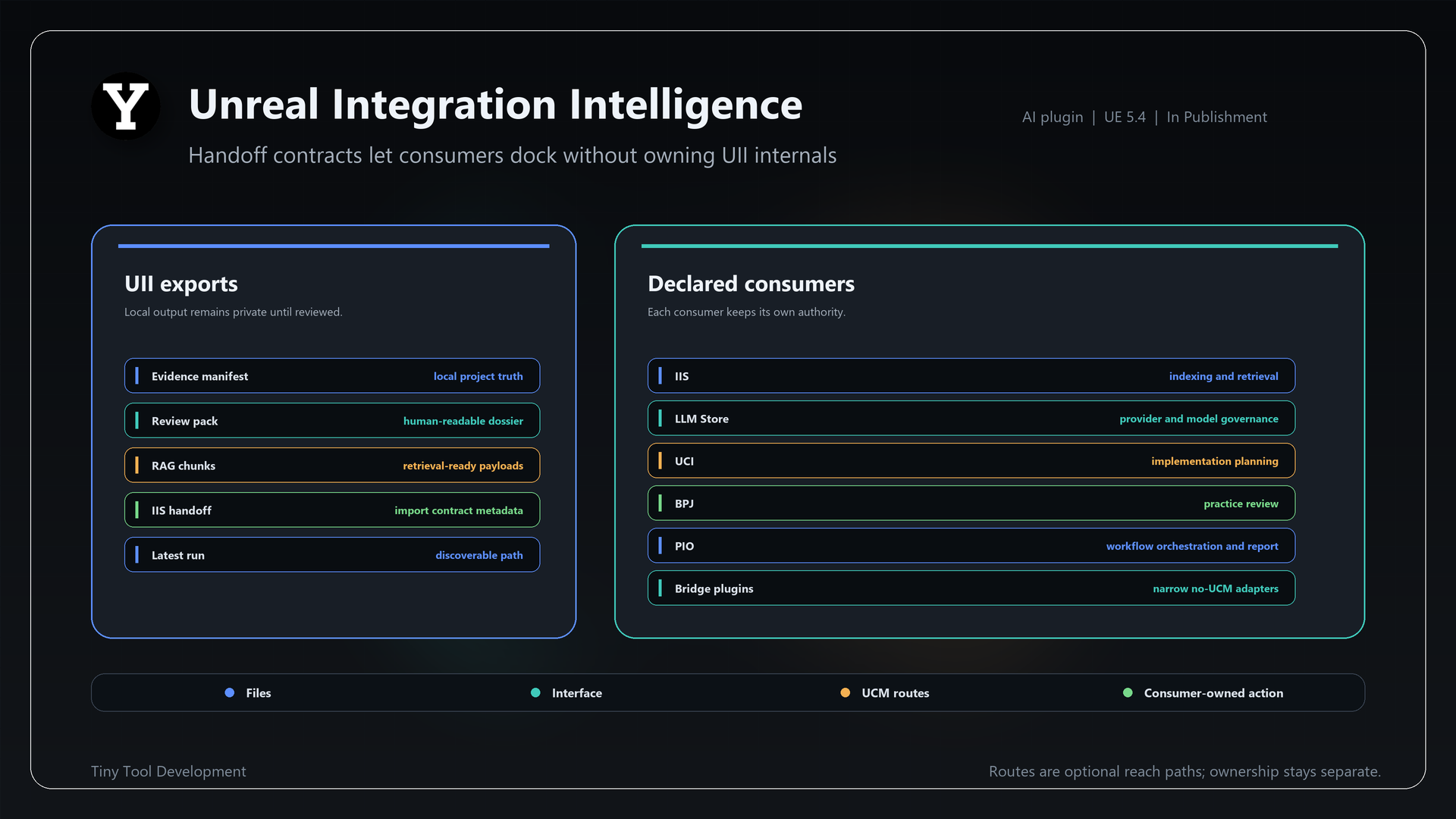Click the UCM routes legend label
The height and width of the screenshot is (819, 1456).
(896, 693)
